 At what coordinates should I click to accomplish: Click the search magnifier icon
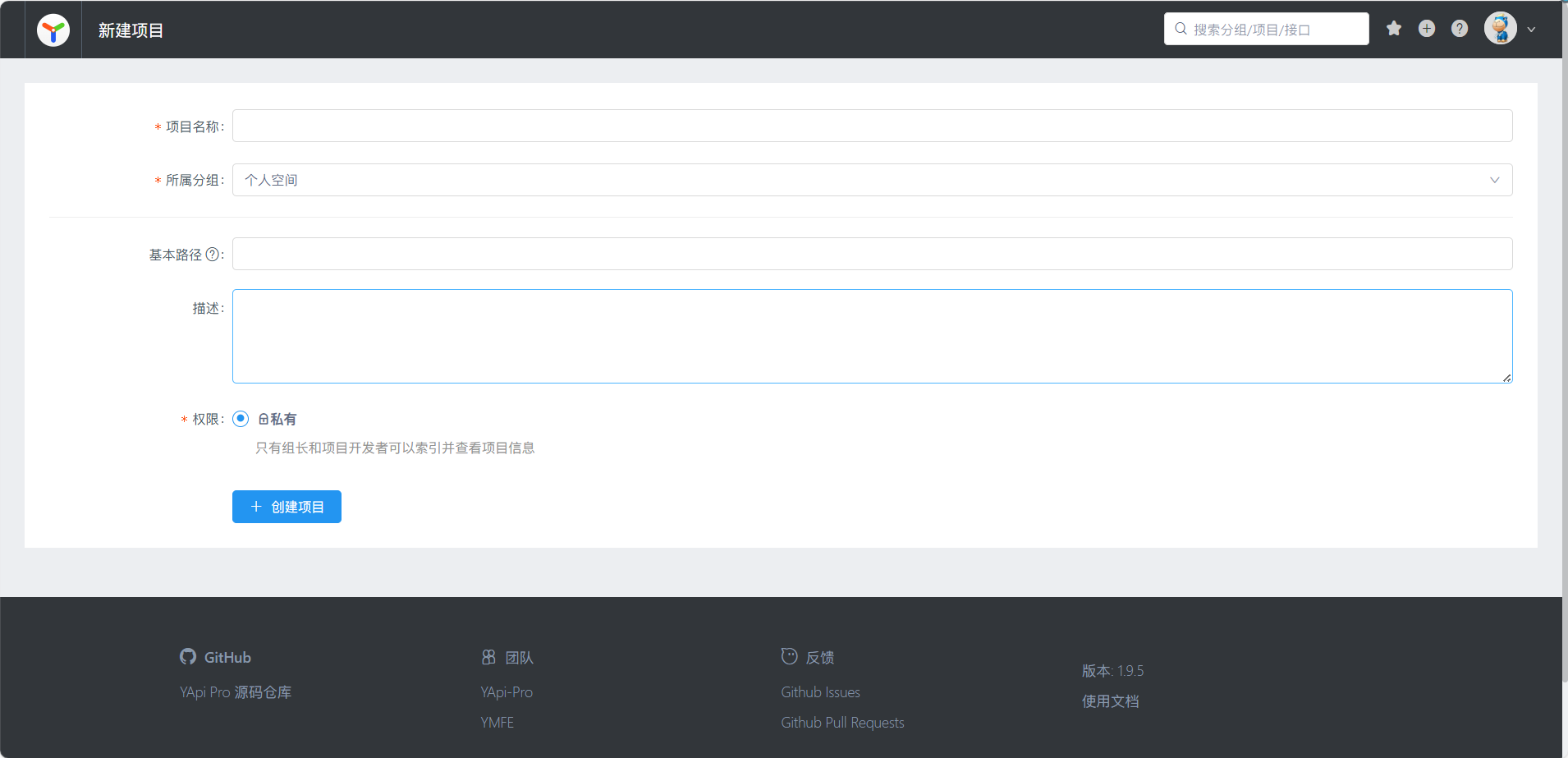tap(1181, 29)
